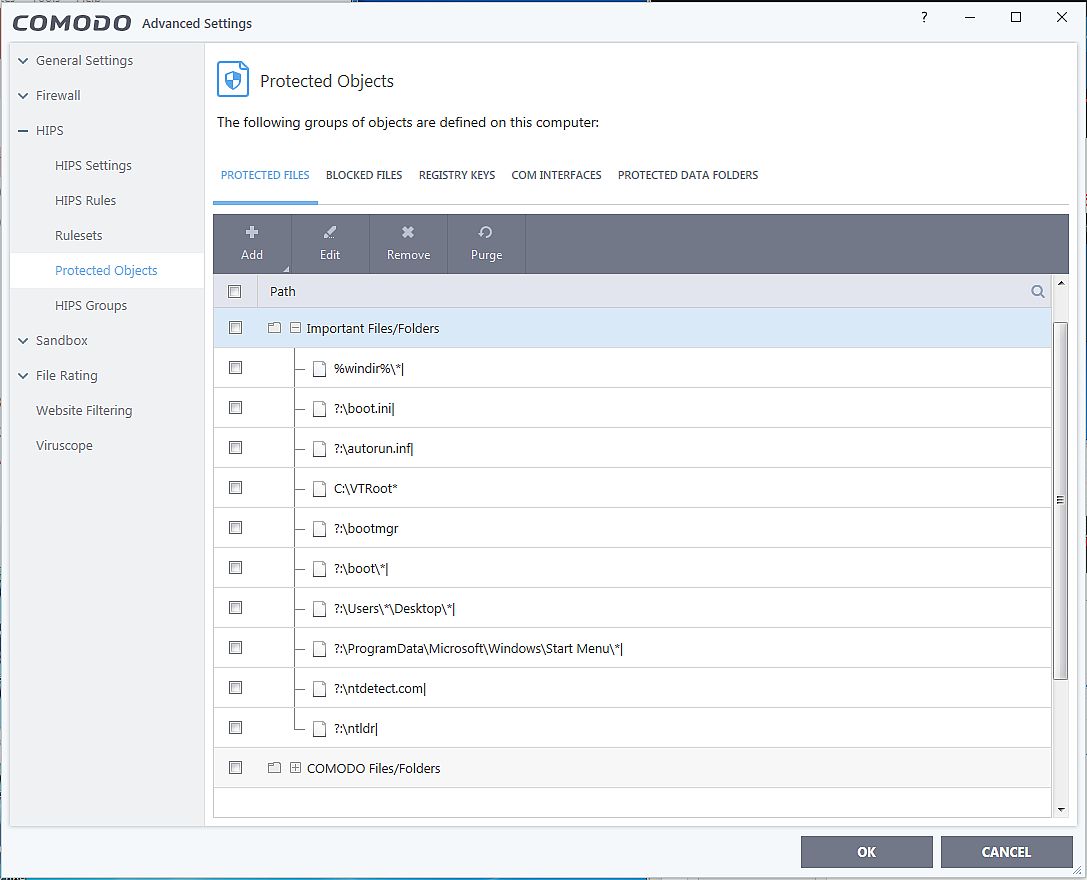The image size is (1087, 880).
Task: Click the file icon beside C:\VTRoot*
Action: (320, 489)
